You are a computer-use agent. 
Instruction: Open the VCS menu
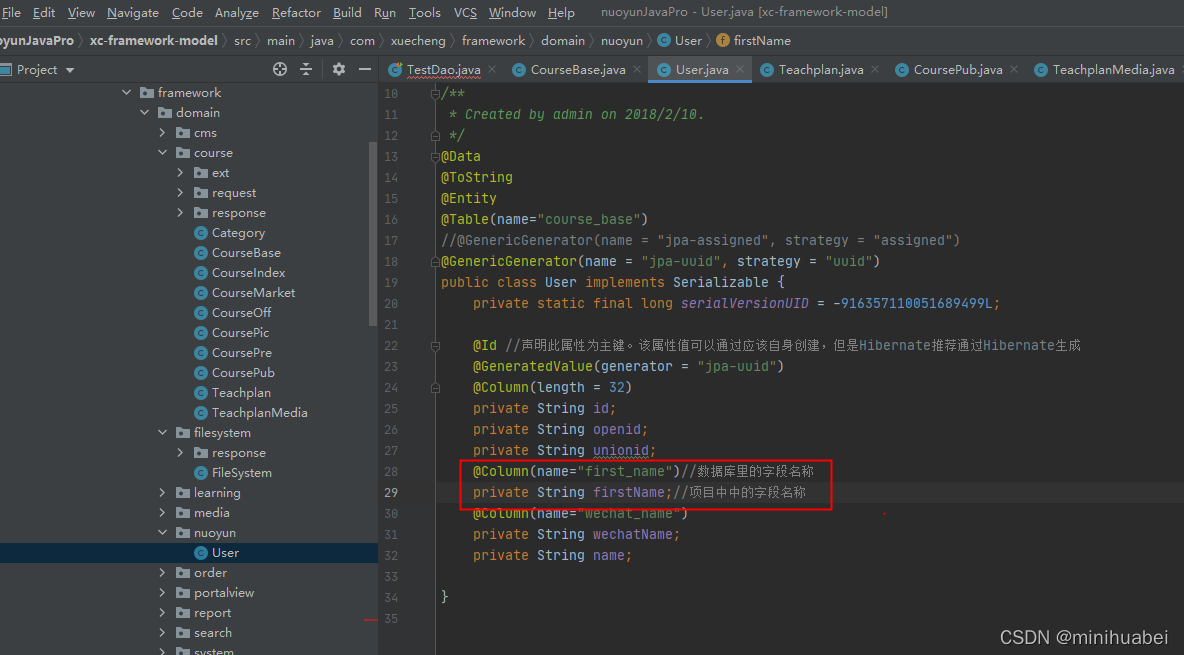pyautogui.click(x=465, y=13)
